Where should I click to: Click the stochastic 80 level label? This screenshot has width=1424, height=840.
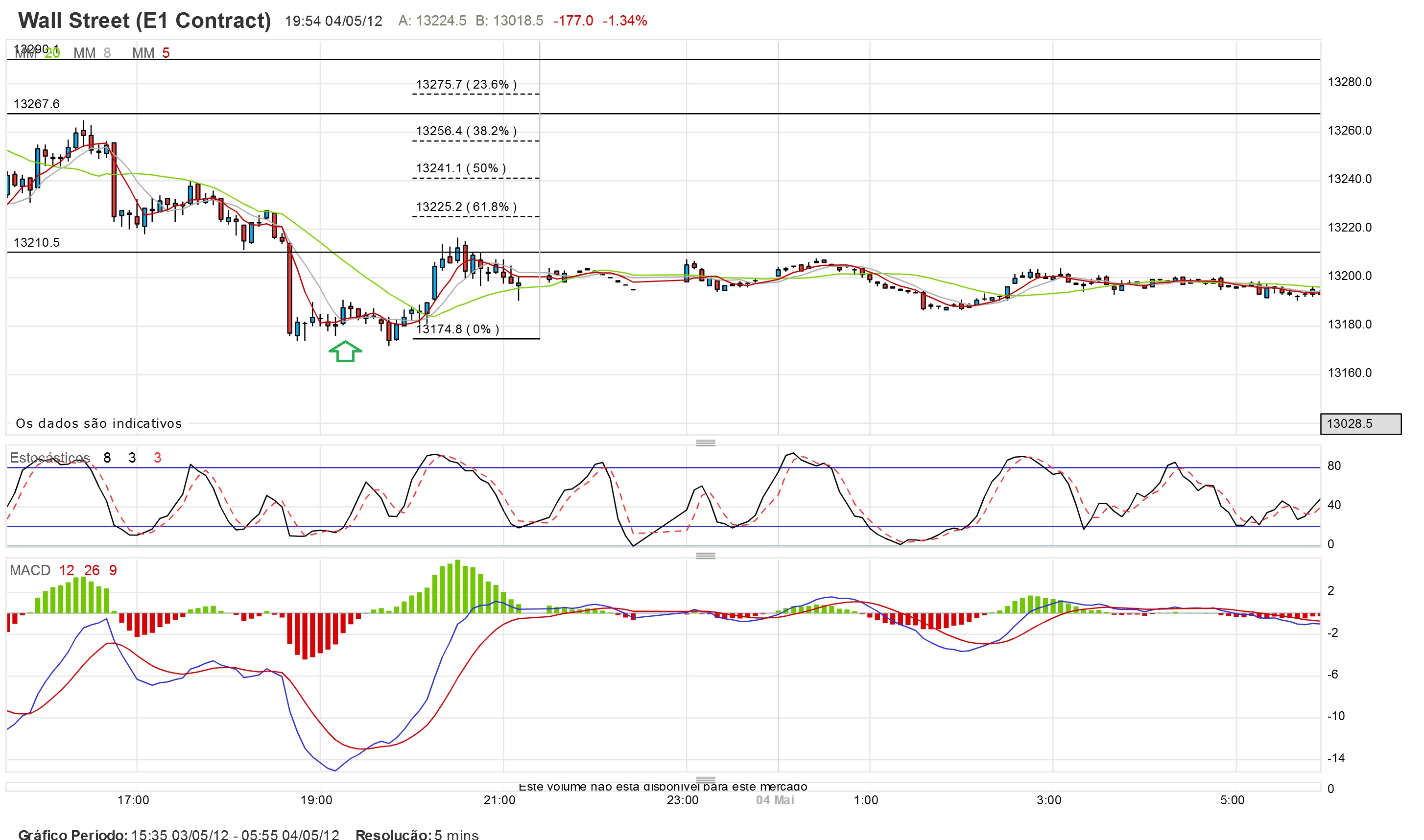pyautogui.click(x=1334, y=467)
